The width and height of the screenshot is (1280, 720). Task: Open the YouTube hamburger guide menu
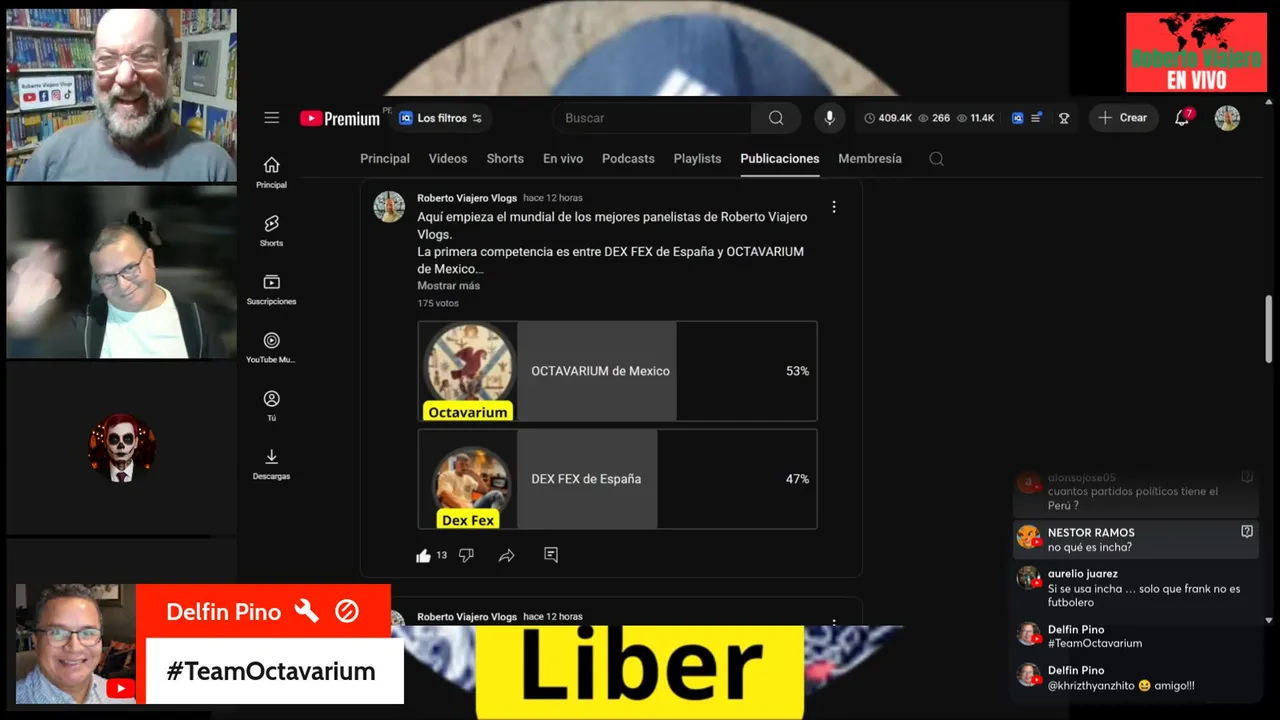(x=272, y=118)
